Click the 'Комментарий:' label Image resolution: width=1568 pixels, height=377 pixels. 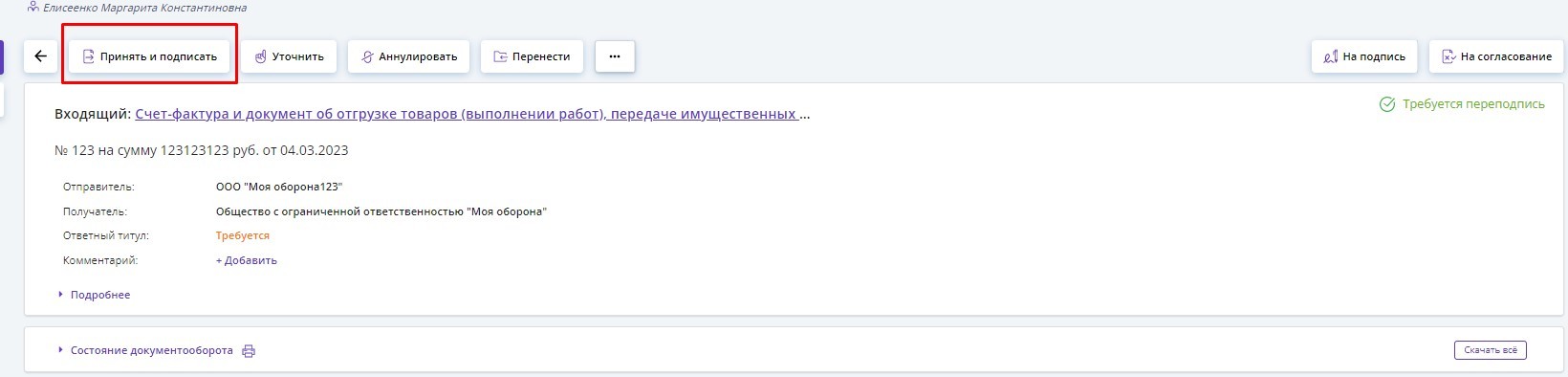tap(100, 260)
